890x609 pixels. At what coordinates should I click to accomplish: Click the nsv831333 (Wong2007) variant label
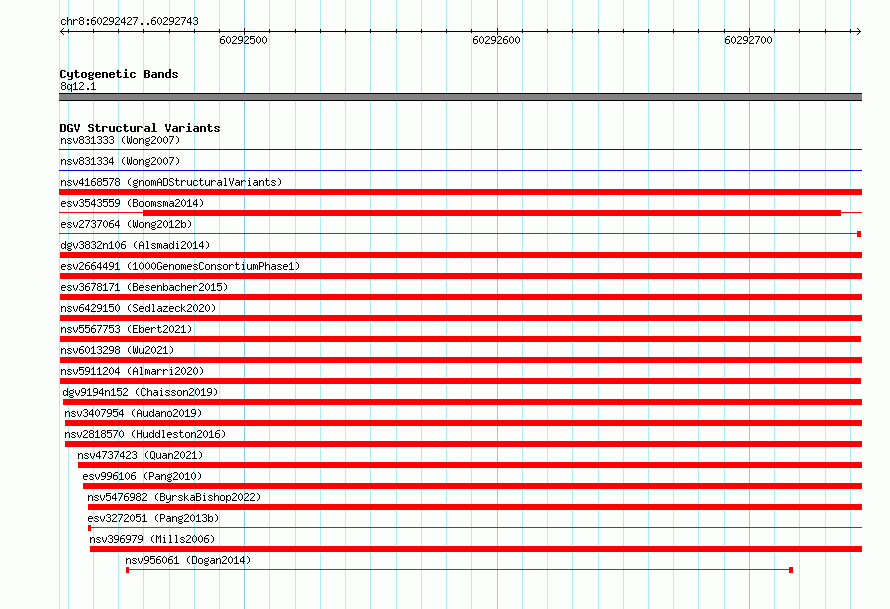pyautogui.click(x=120, y=140)
